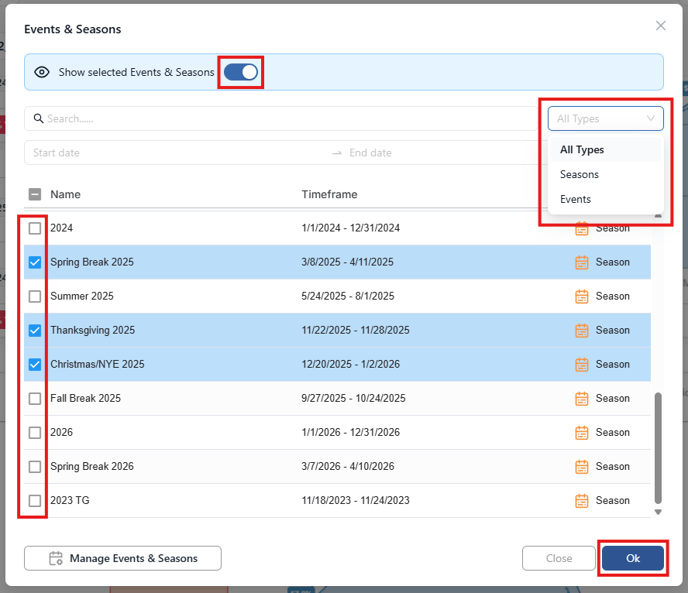688x593 pixels.
Task: Click the calendar icon in Thanksgiving 2025 row
Action: (x=581, y=330)
